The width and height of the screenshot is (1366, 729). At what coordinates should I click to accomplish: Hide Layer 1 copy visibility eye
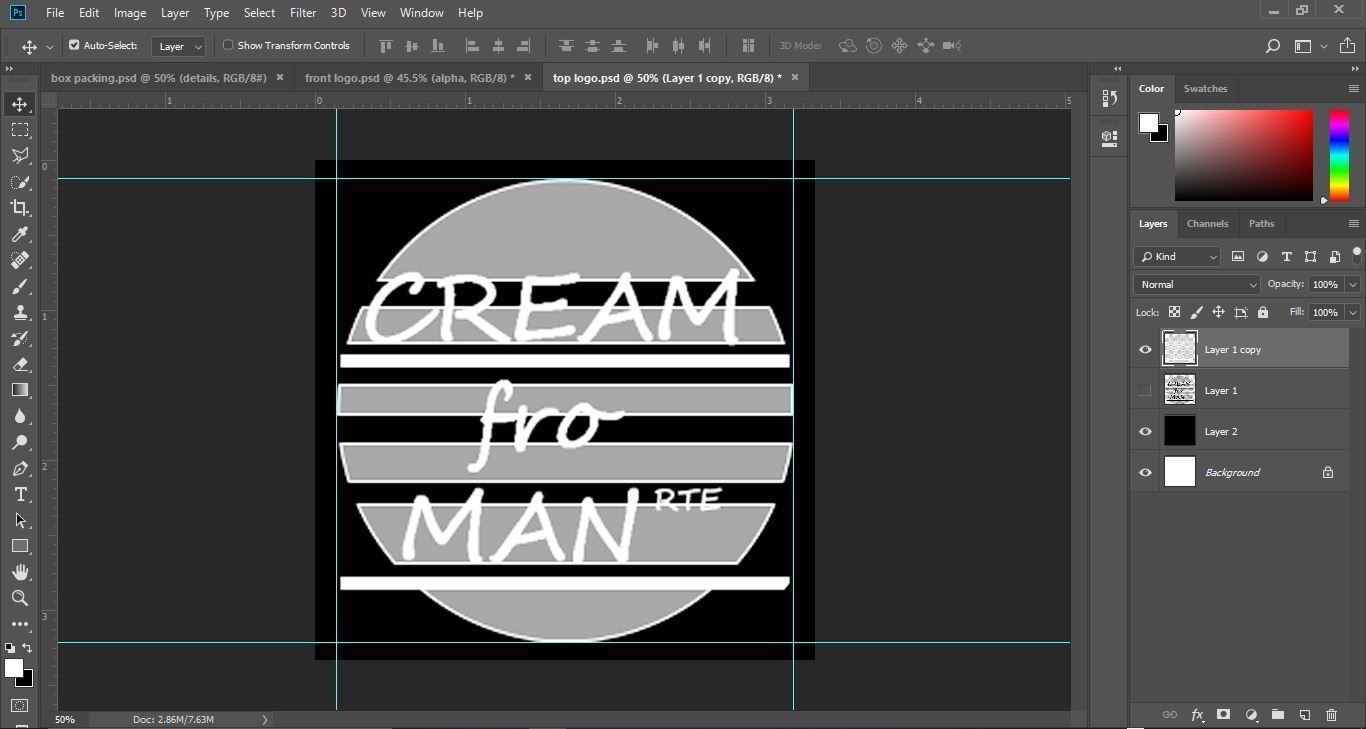(1146, 349)
